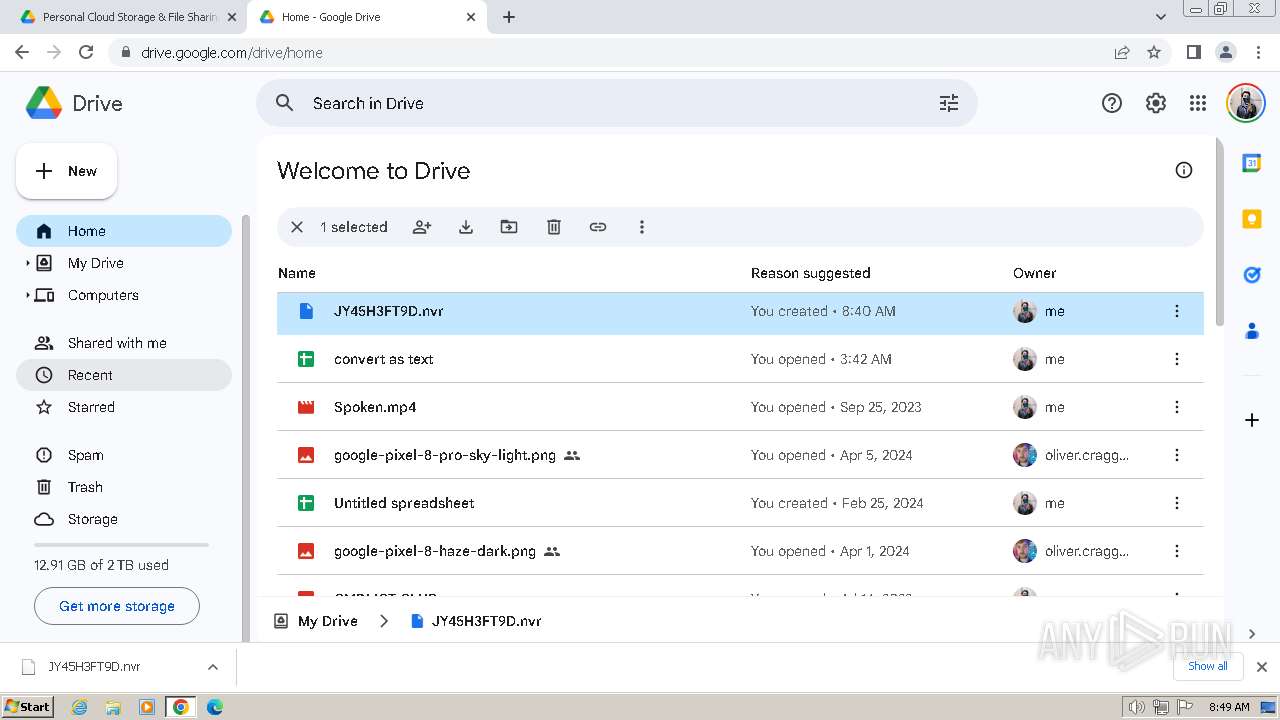Open Contacts side panel icon

coord(1252,331)
